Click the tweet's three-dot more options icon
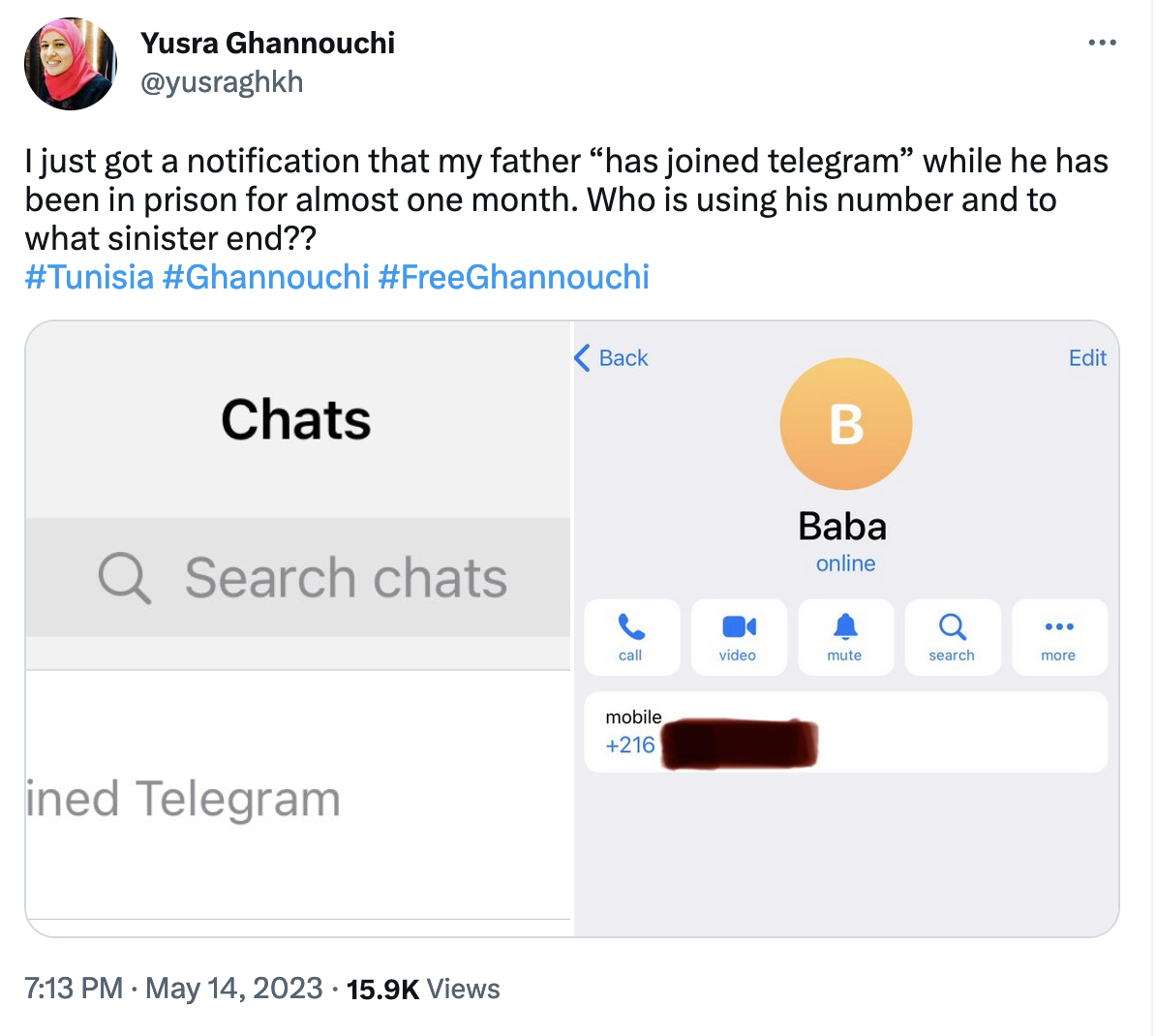 (x=1102, y=43)
